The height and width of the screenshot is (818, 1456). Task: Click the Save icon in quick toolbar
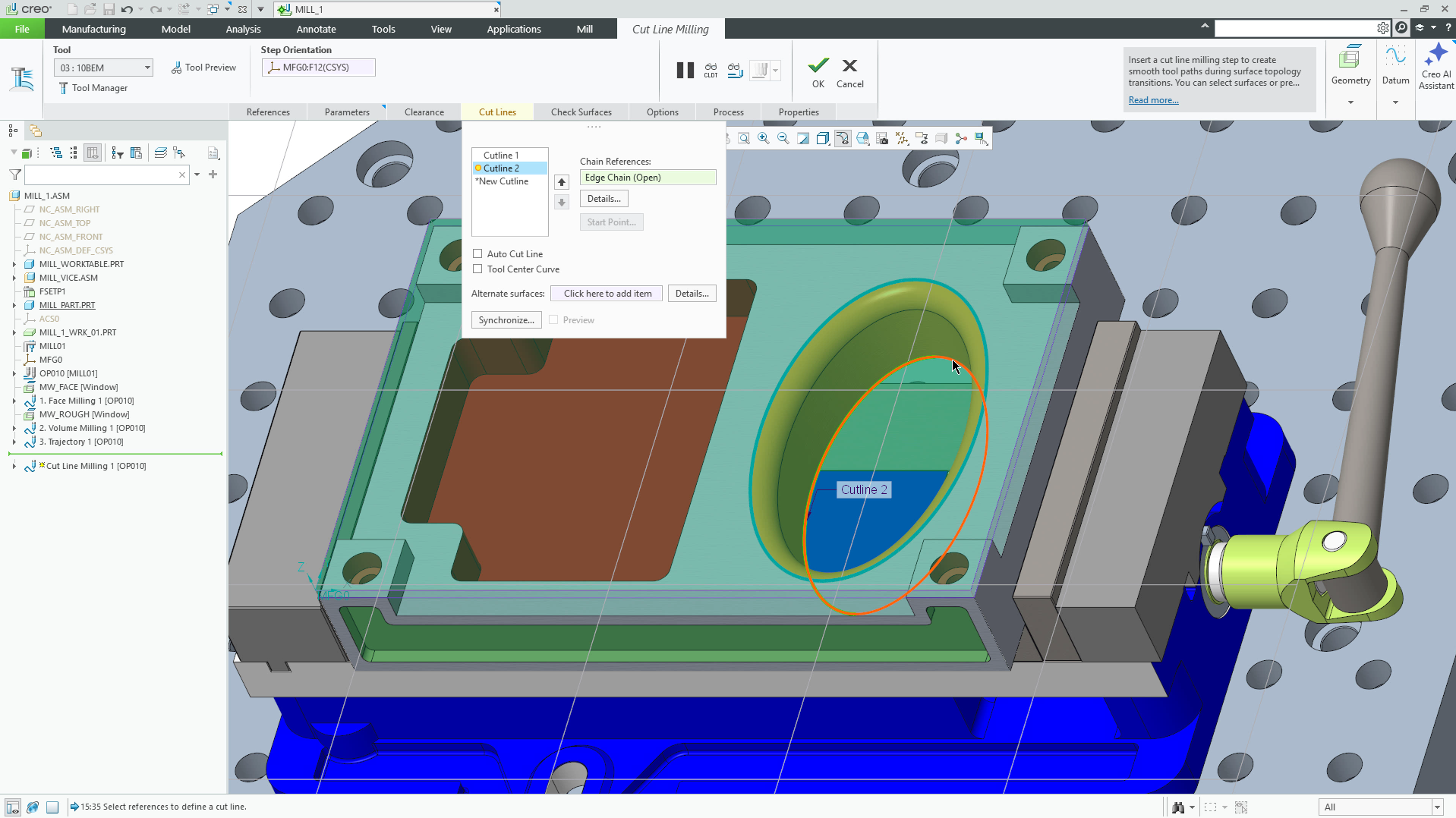pyautogui.click(x=109, y=9)
